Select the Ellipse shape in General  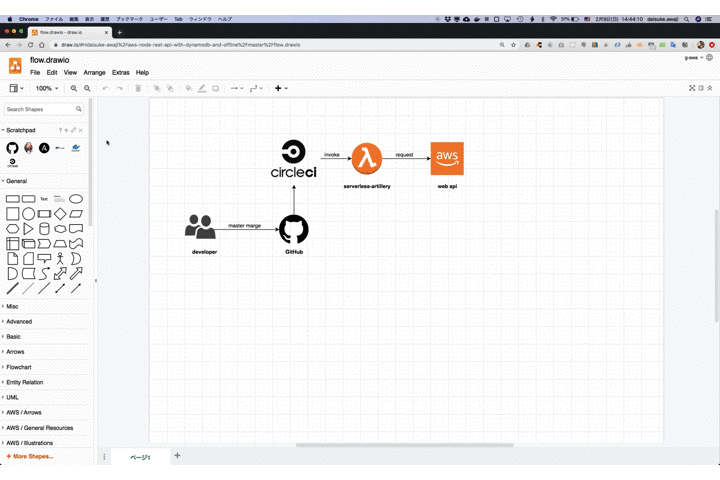tap(76, 199)
